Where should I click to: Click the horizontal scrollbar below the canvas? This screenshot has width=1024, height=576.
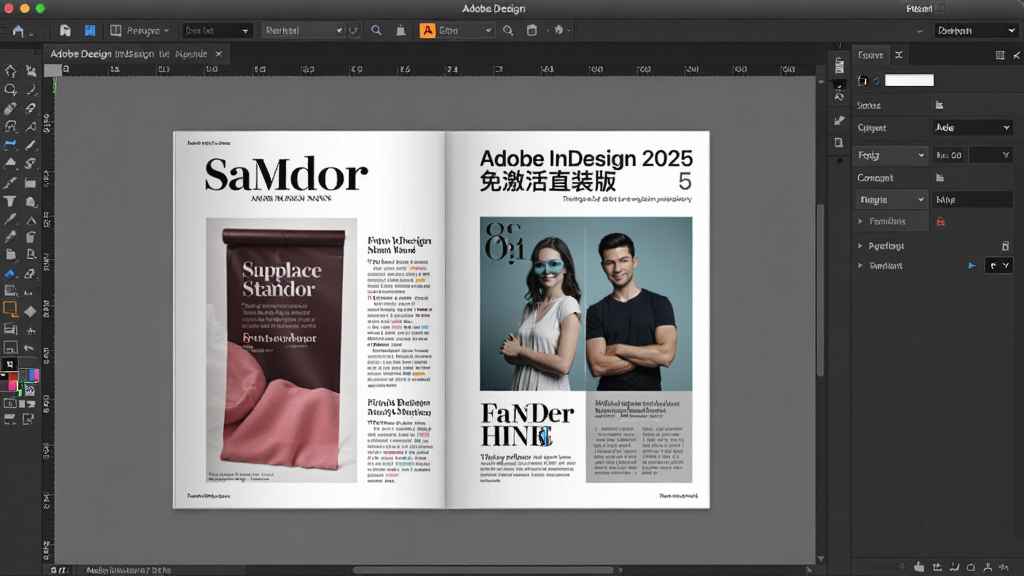pyautogui.click(x=483, y=570)
